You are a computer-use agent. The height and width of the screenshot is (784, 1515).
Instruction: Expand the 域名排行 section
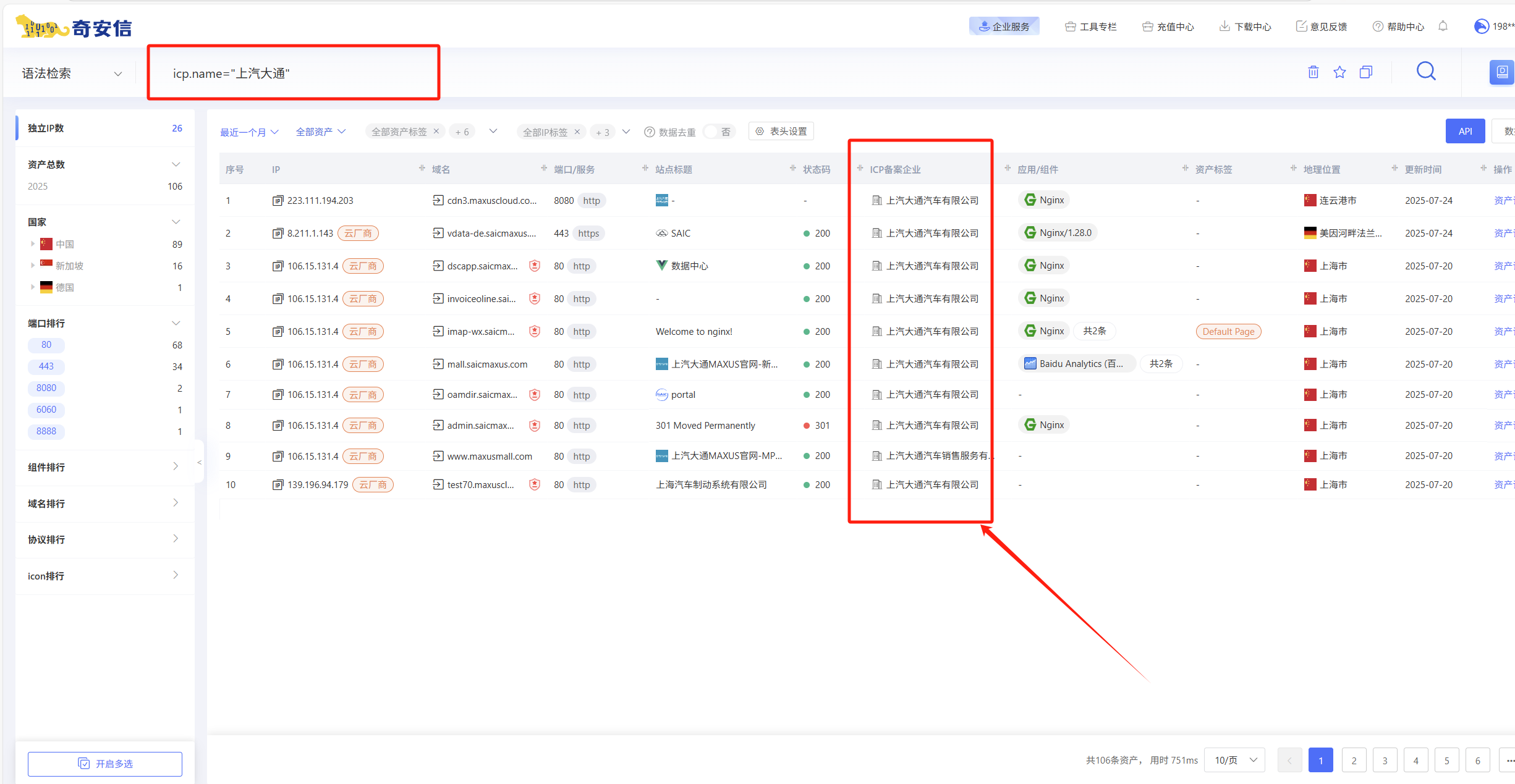(176, 503)
